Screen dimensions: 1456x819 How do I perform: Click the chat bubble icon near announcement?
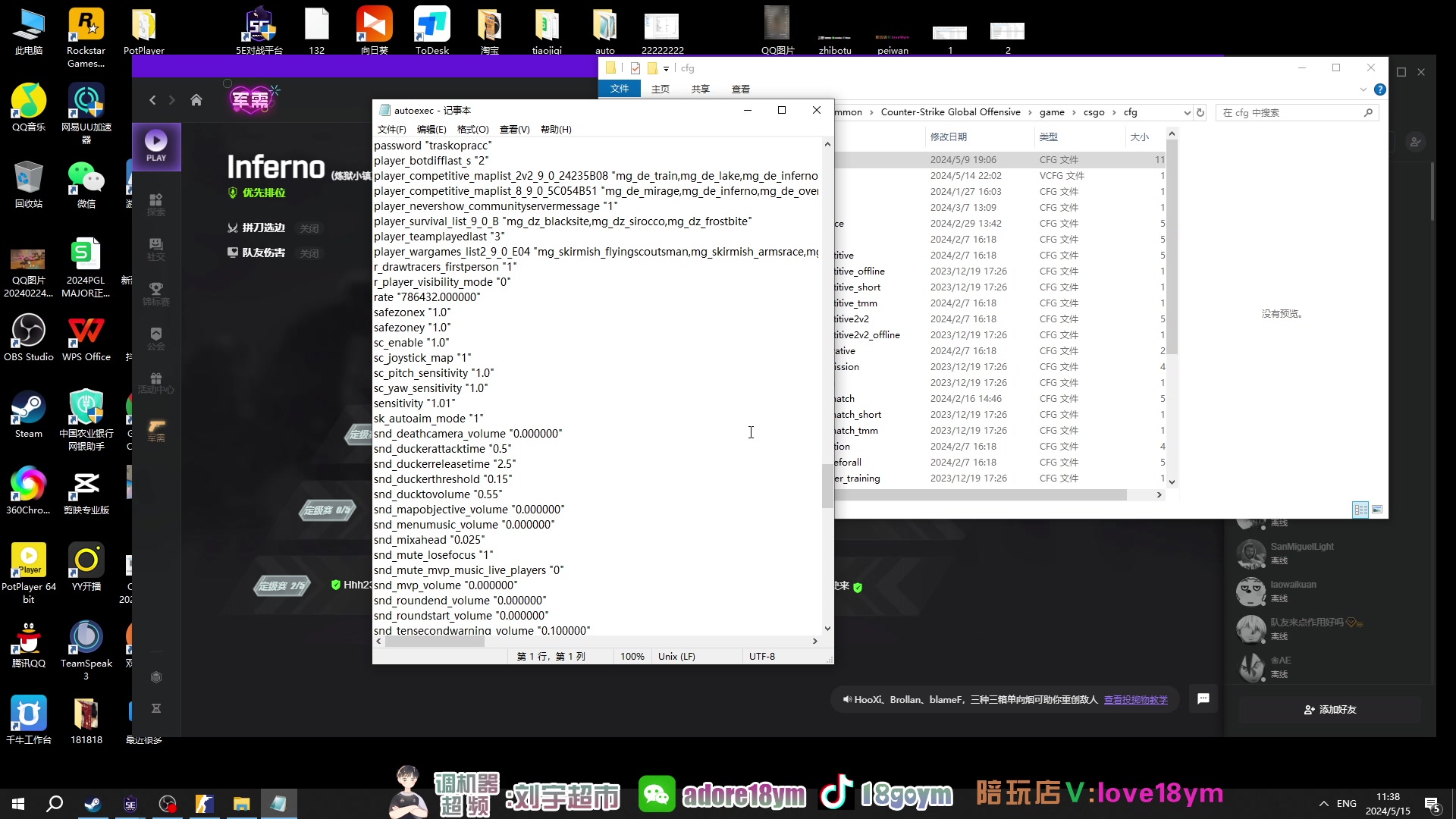(1203, 698)
